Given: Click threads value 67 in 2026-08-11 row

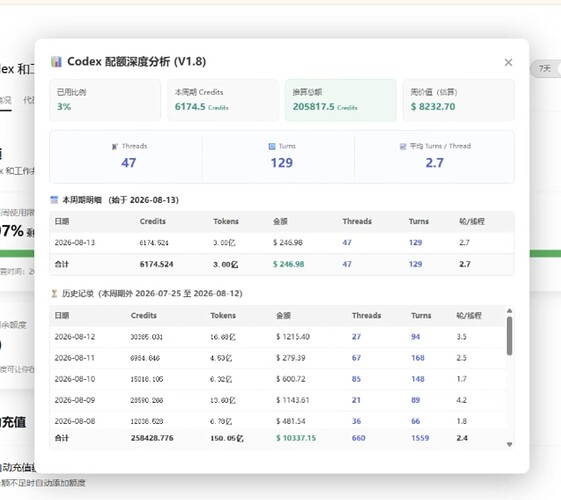Looking at the screenshot, I should (356, 358).
